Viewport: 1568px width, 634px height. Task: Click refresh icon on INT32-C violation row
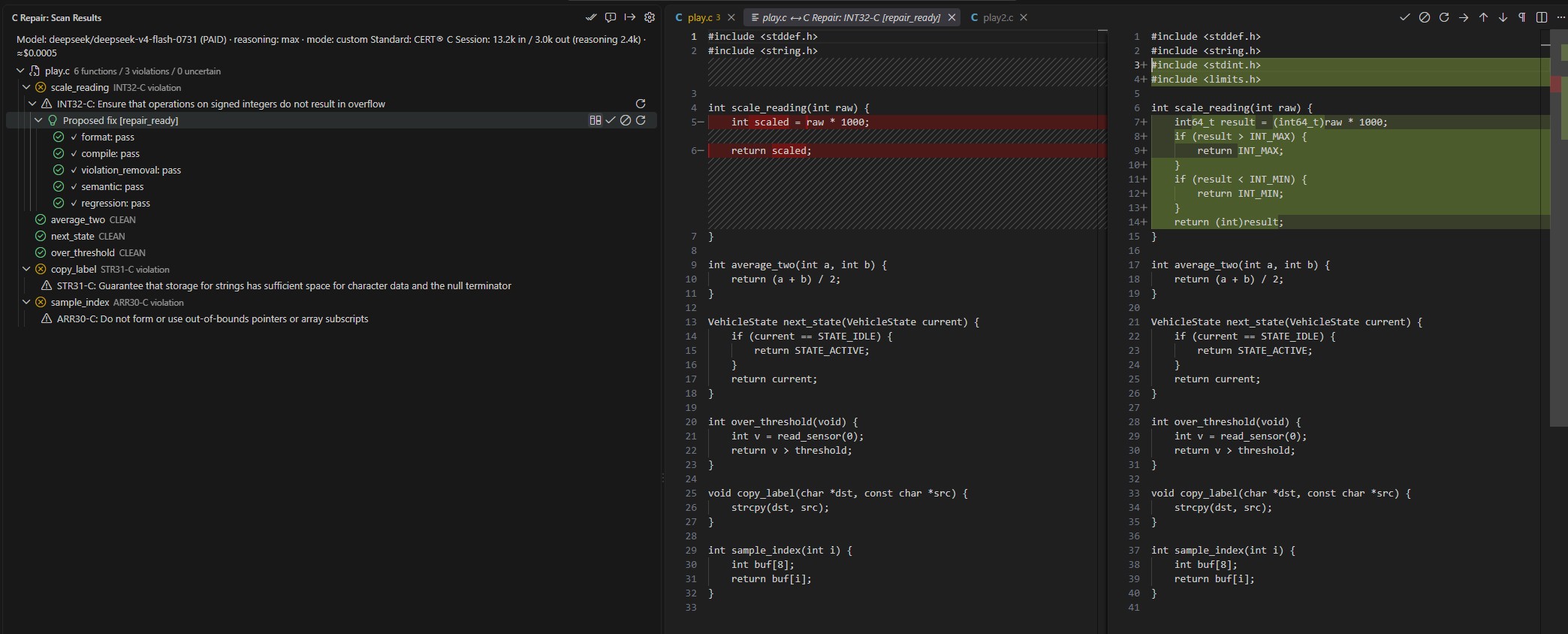[641, 104]
